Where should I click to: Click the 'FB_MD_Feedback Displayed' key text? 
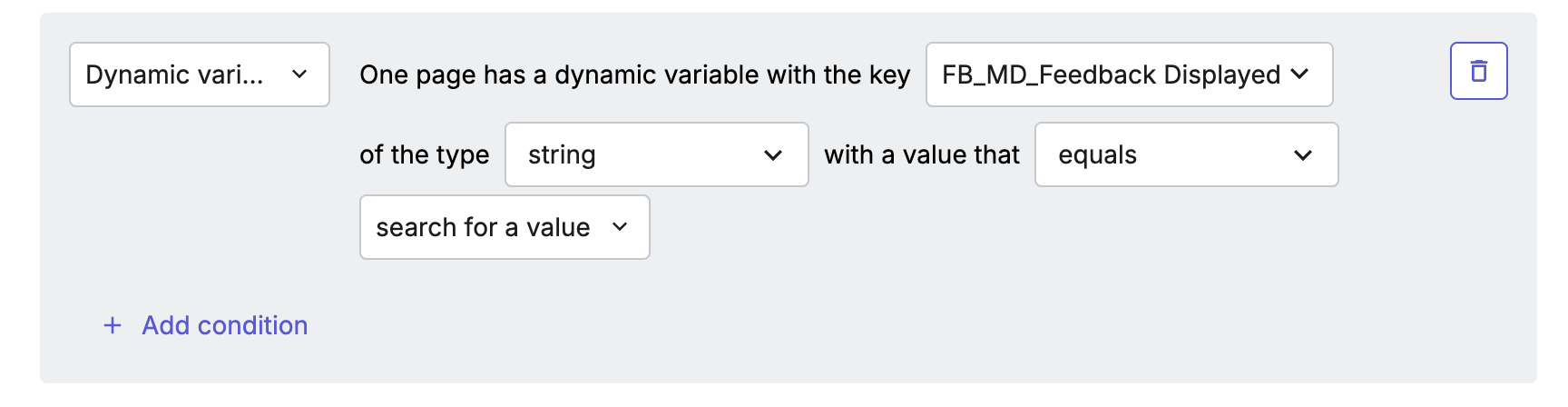[1111, 74]
